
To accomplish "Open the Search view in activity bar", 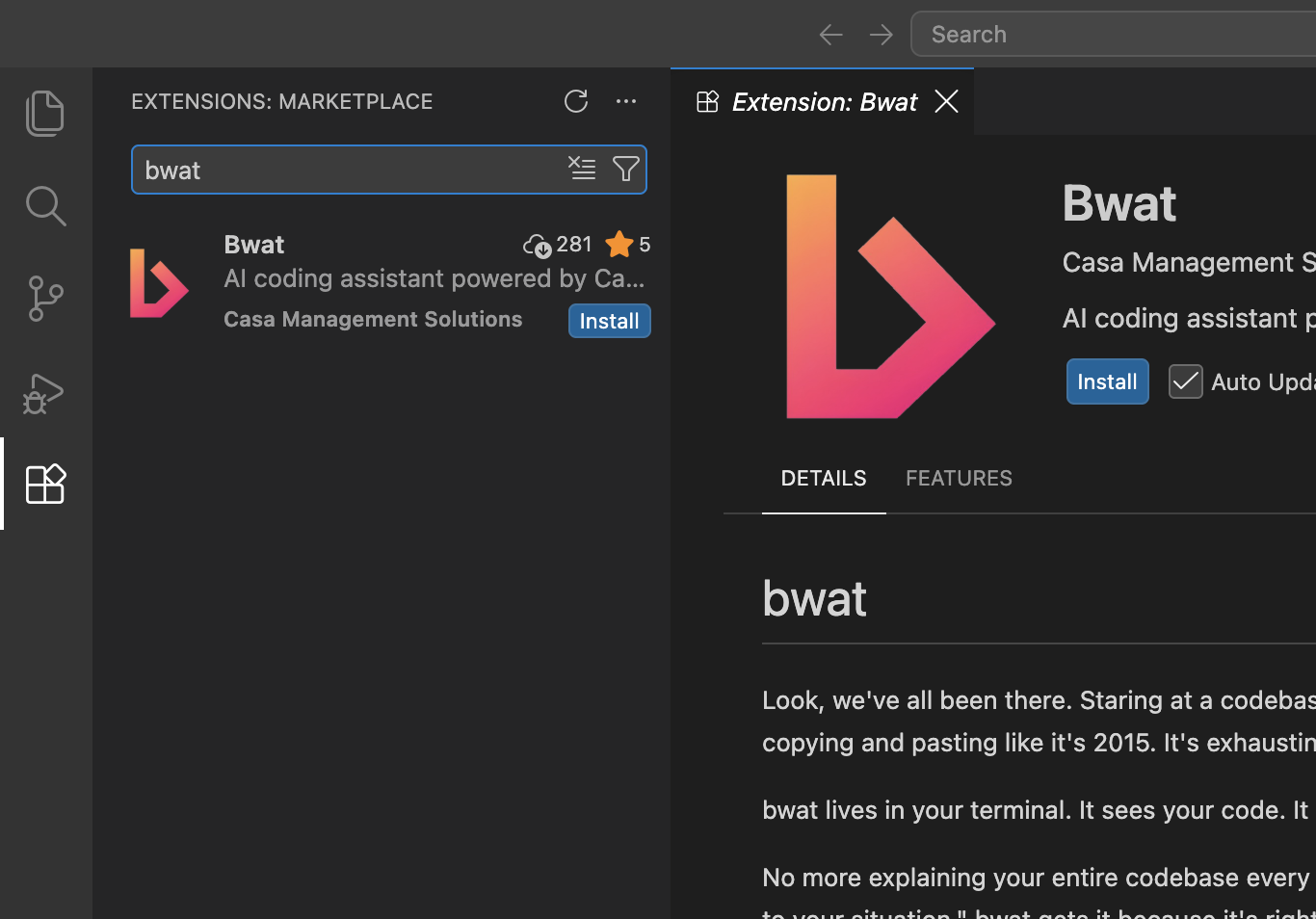I will pos(45,205).
